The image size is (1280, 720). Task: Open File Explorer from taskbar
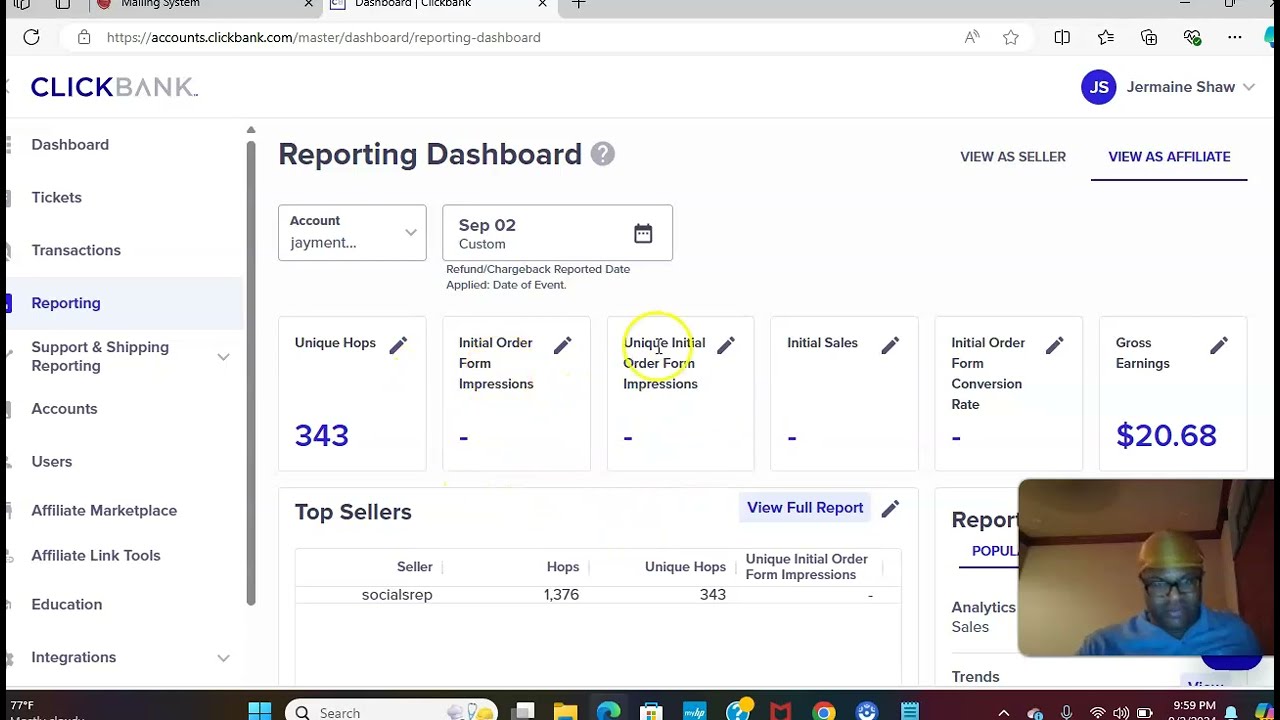pos(565,711)
